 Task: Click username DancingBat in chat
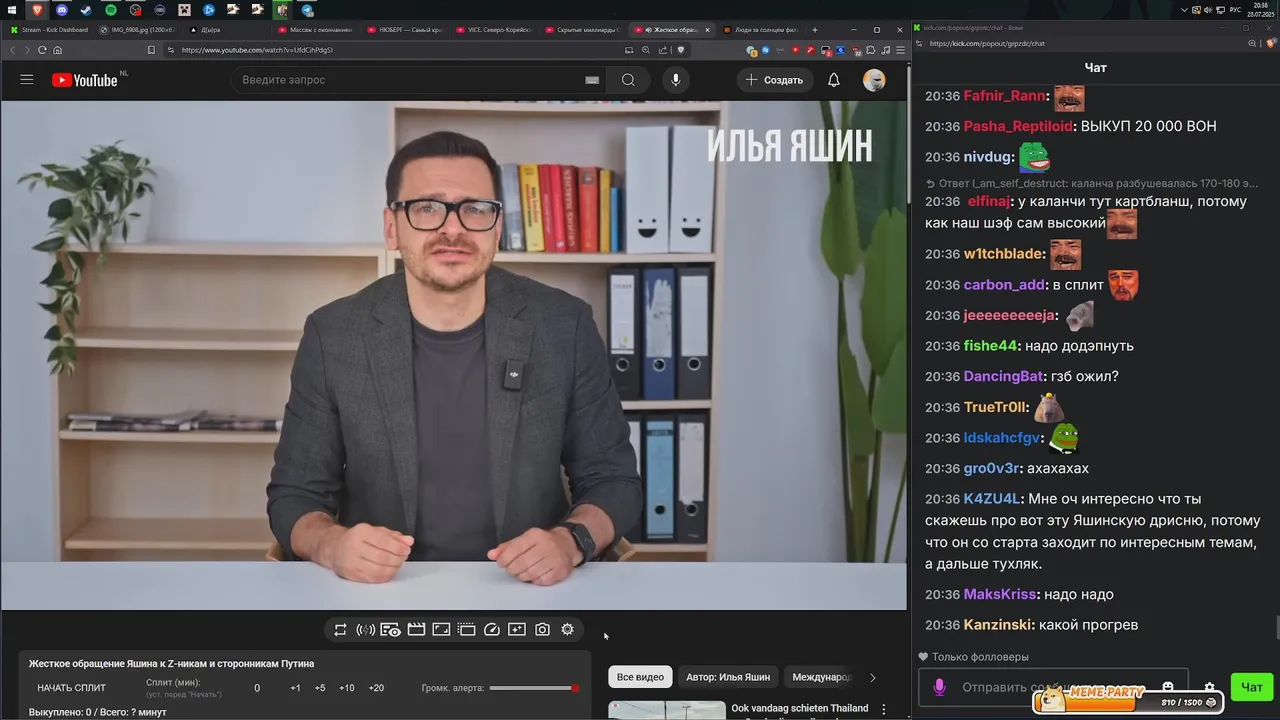(1003, 377)
